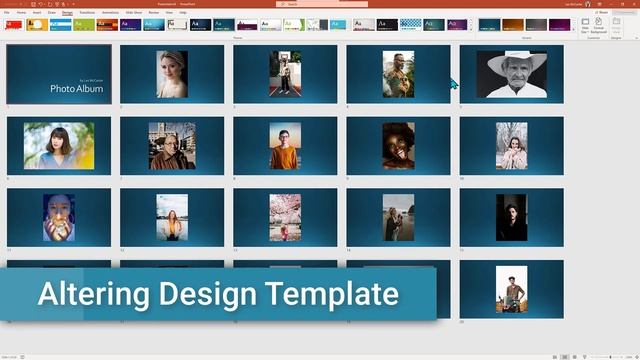Expand the Themes gallery with More arrow
The width and height of the screenshot is (640, 360).
471,29
